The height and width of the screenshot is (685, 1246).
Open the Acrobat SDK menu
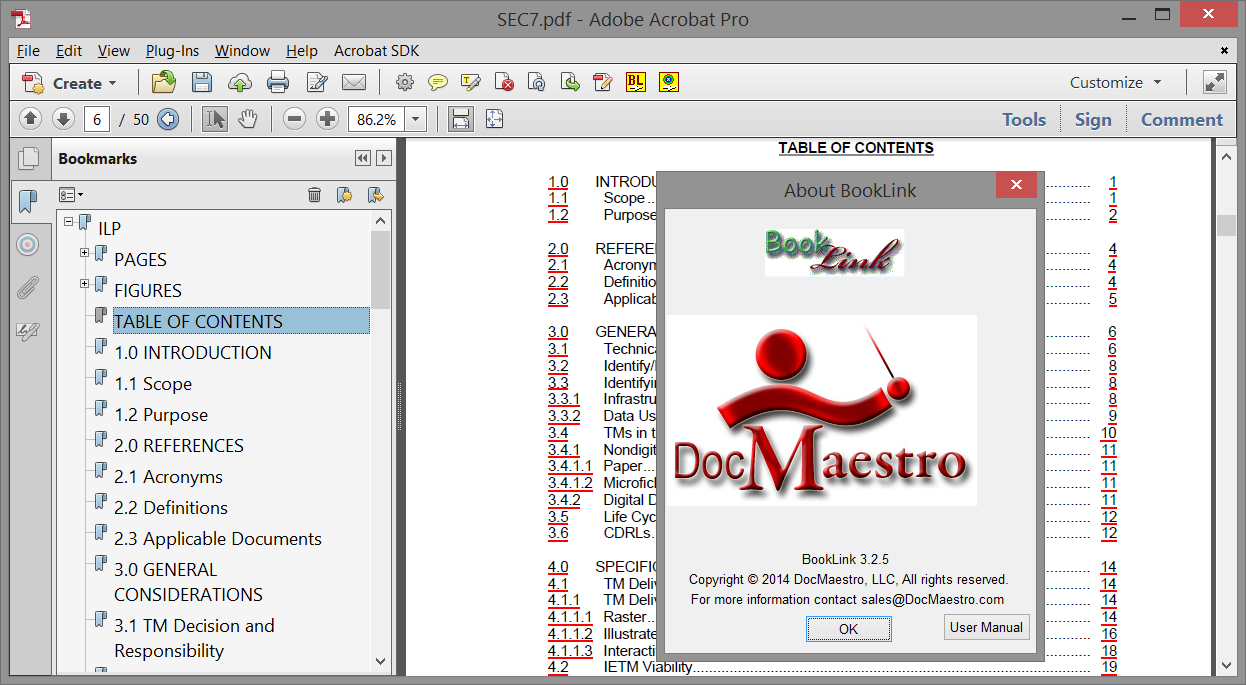coord(377,51)
